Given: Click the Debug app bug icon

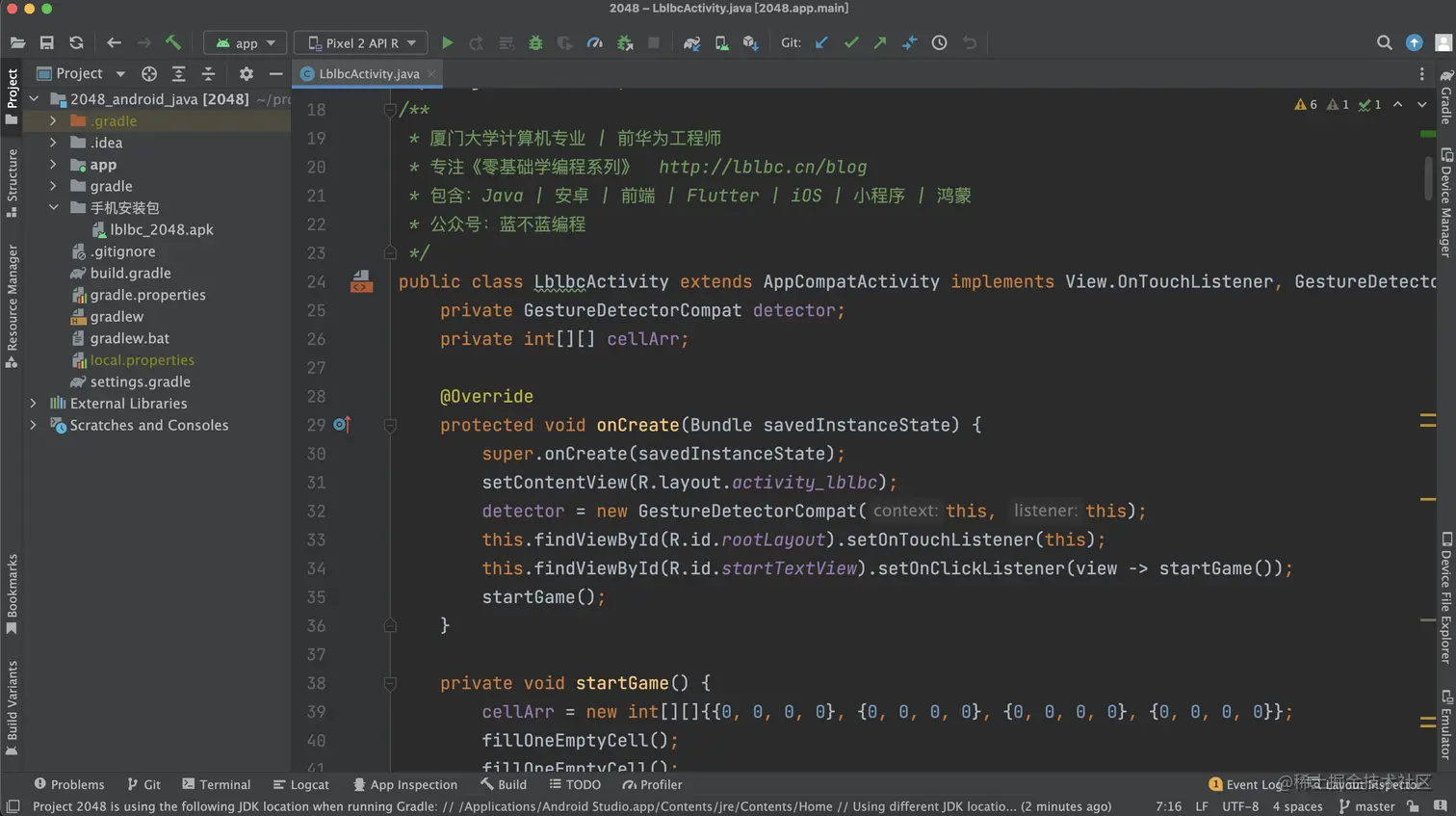Looking at the screenshot, I should tap(535, 42).
